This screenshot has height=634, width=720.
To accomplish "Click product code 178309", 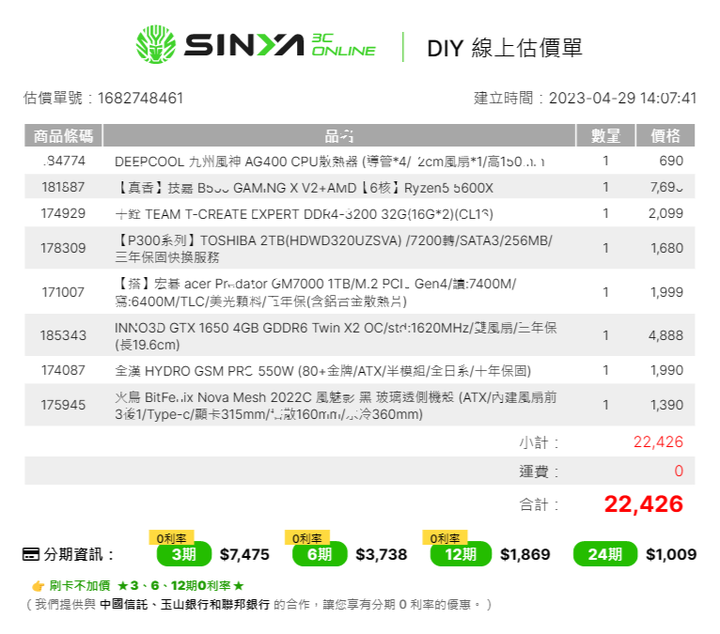I will 63,248.
